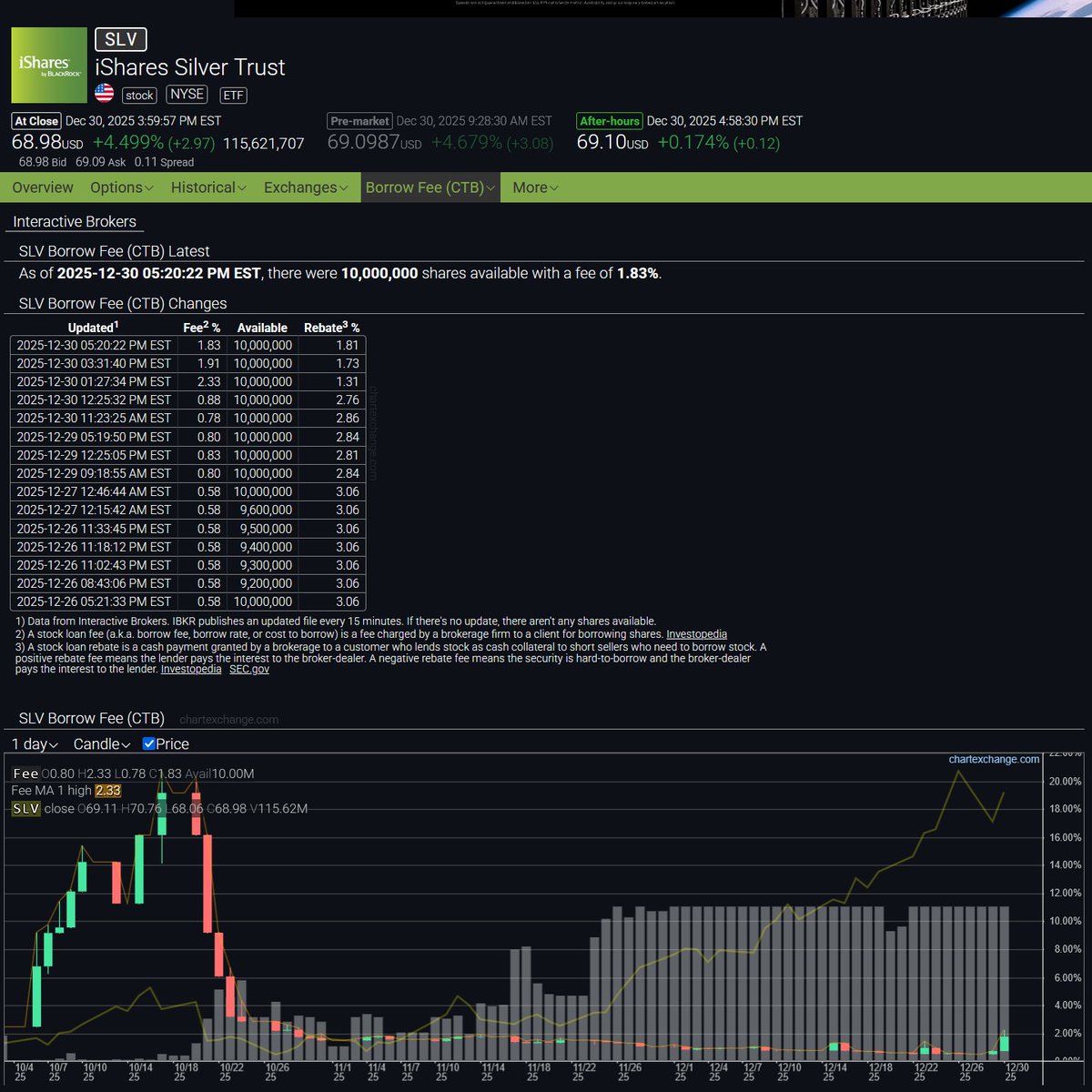Click the SLV ticker badge
This screenshot has width=1092, height=1092.
tap(121, 39)
